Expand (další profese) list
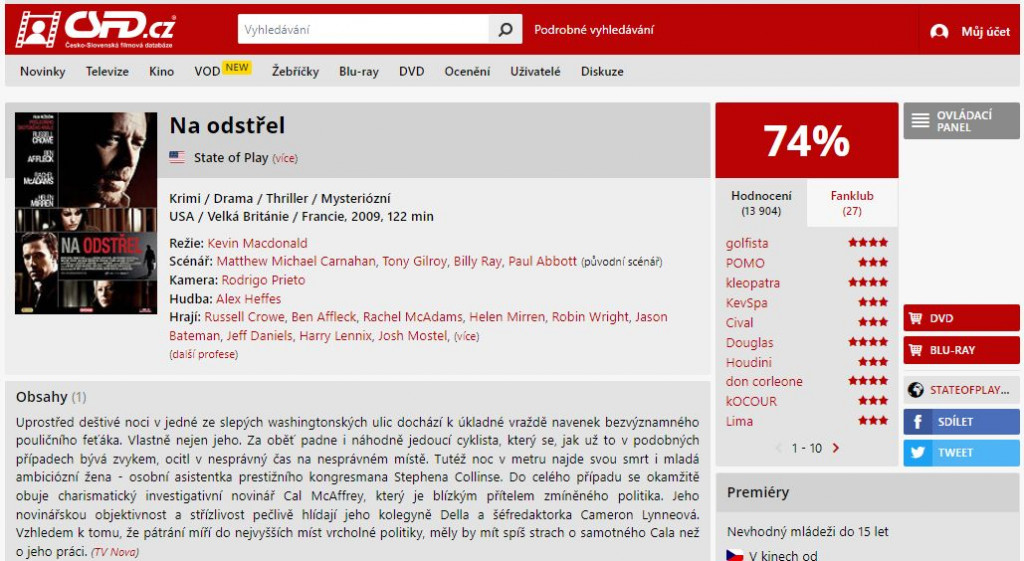This screenshot has width=1024, height=561. pyautogui.click(x=204, y=354)
